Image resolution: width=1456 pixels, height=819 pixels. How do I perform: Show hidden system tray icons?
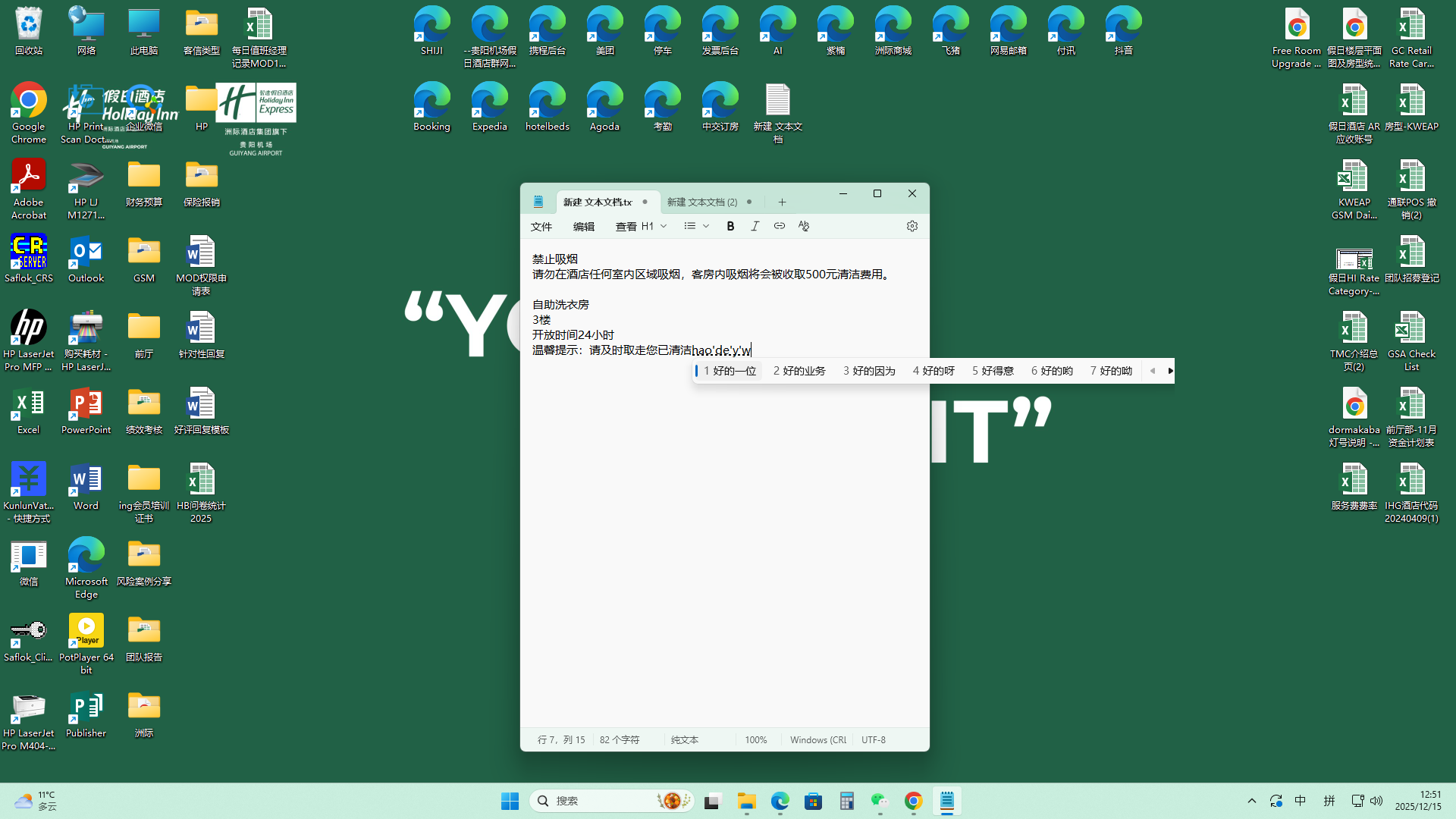(x=1252, y=801)
